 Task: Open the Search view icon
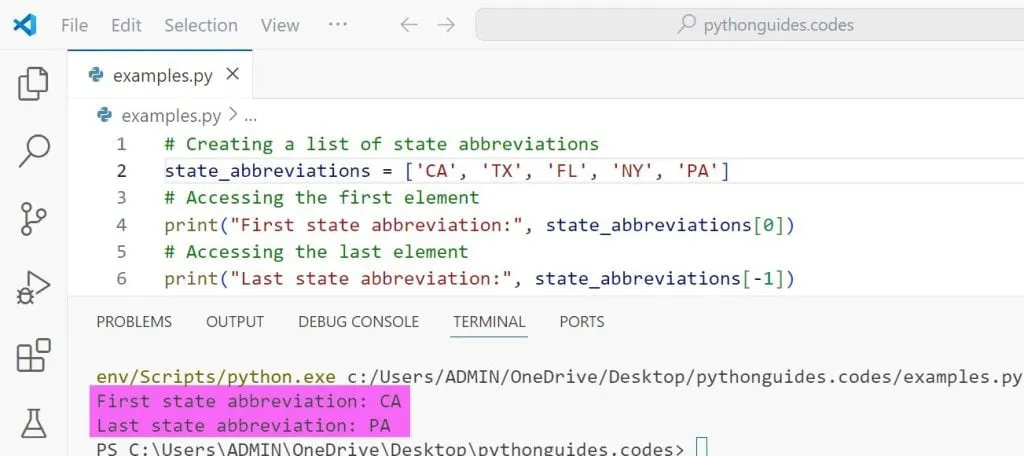(x=34, y=151)
